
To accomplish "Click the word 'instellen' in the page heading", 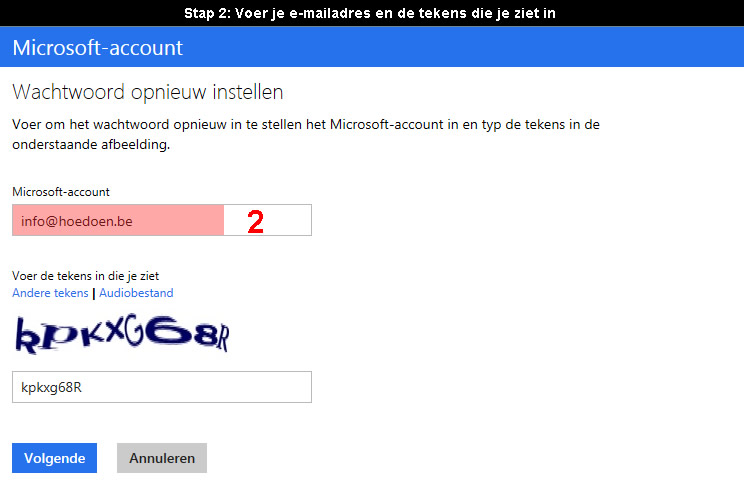I will [248, 92].
